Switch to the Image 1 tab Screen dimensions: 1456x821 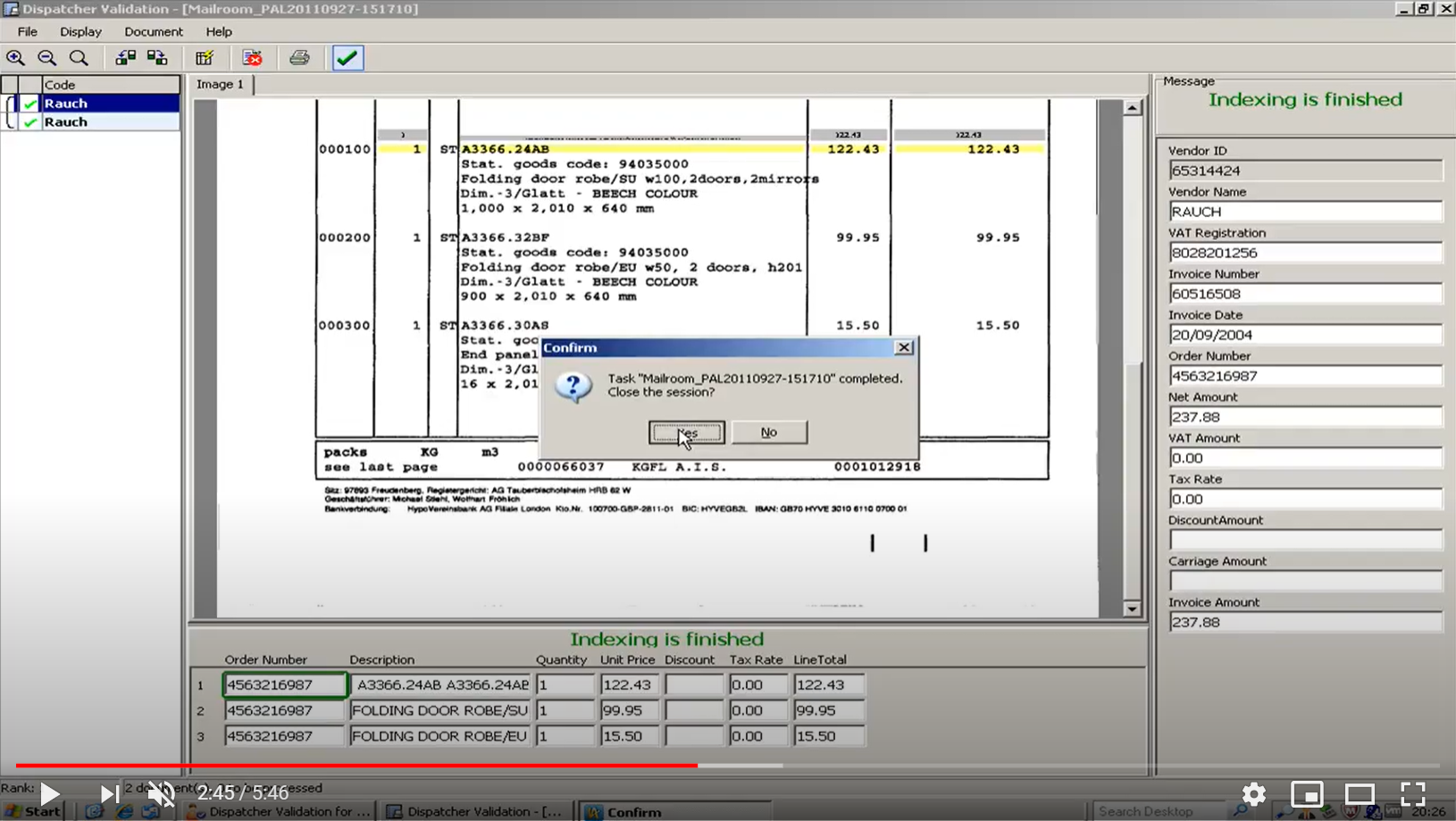[220, 84]
